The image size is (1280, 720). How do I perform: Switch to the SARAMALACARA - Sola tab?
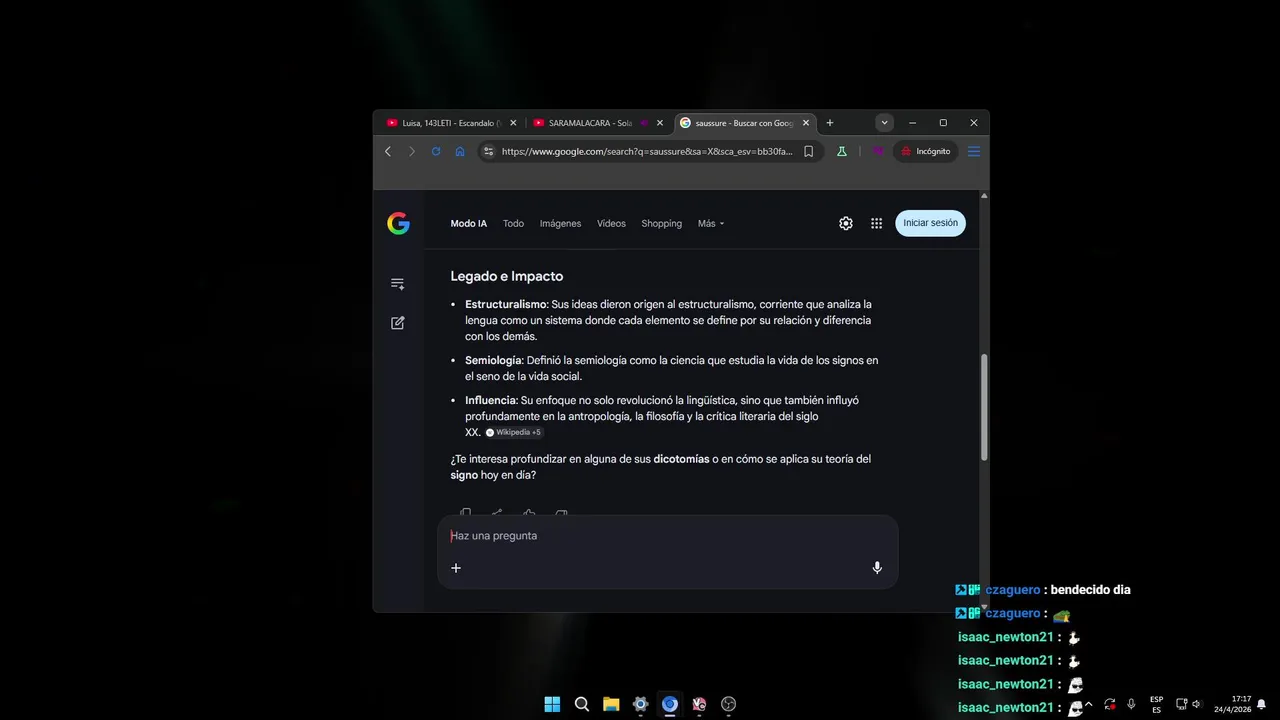tap(590, 123)
